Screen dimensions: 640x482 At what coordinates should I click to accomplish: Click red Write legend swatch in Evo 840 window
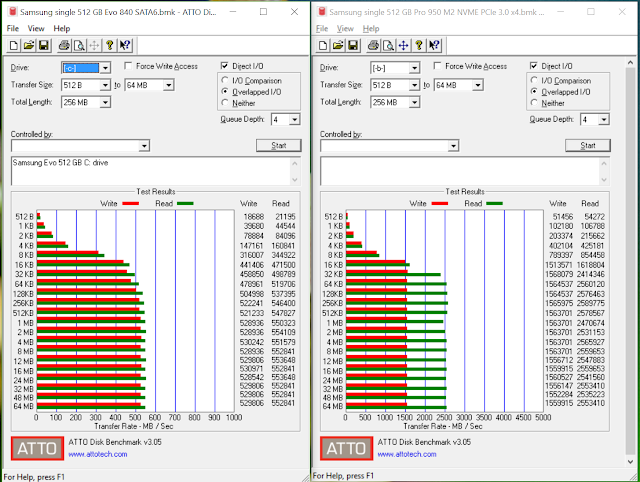click(131, 203)
